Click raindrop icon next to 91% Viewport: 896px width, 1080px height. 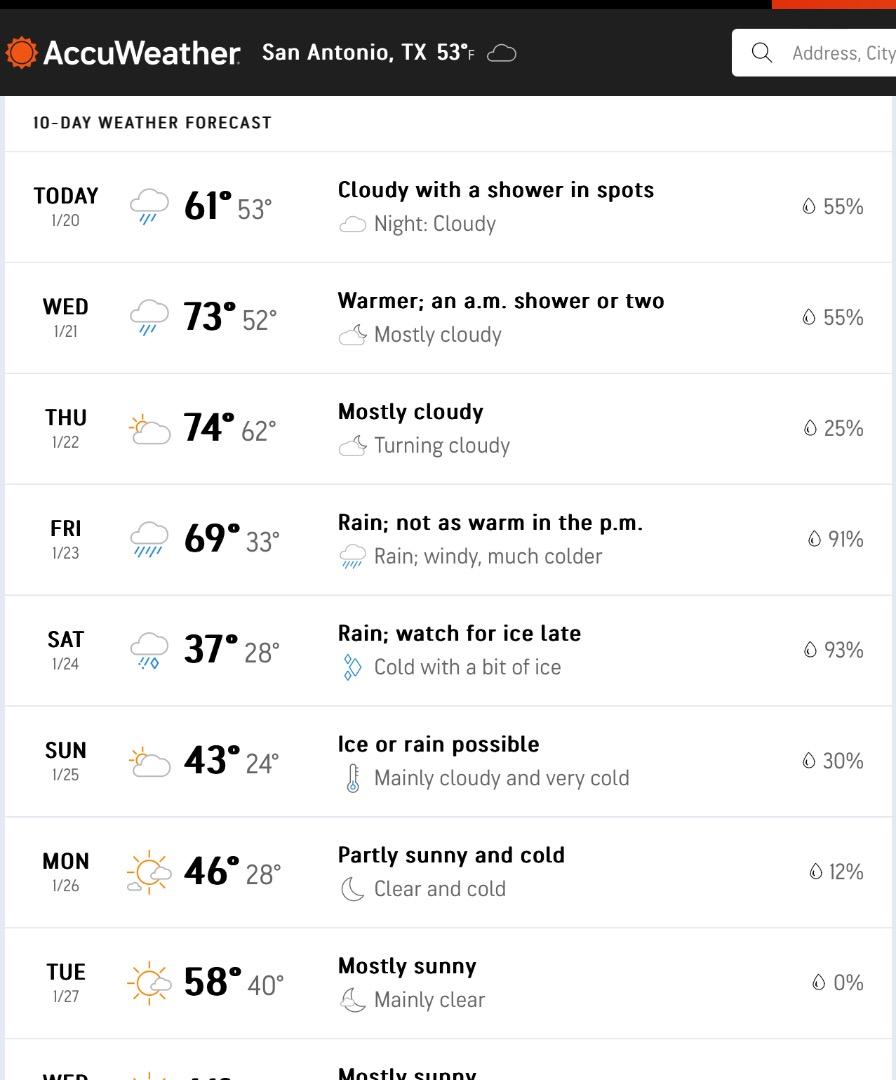point(815,540)
